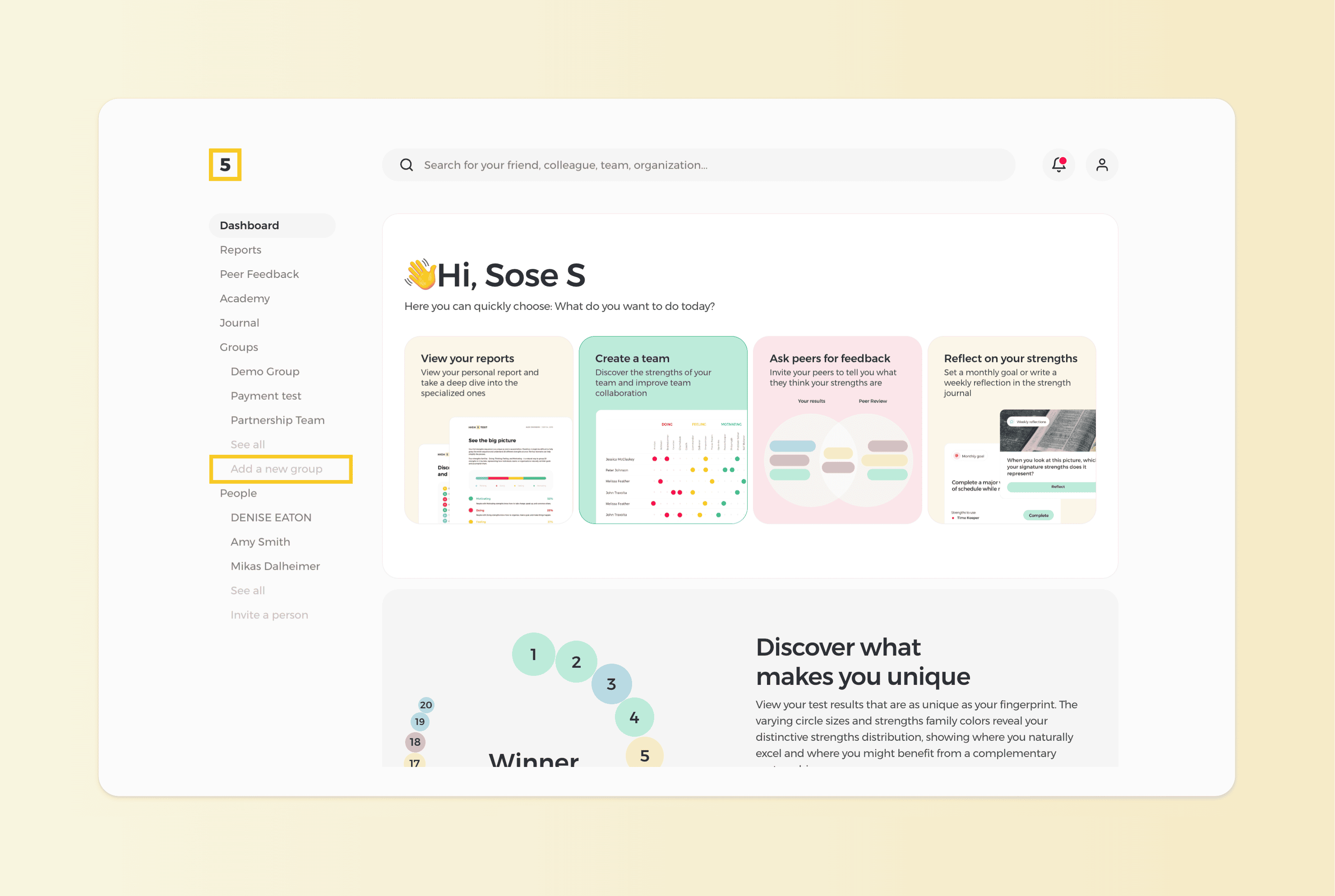The width and height of the screenshot is (1335, 896).
Task: Click strength circle number 1
Action: (533, 654)
